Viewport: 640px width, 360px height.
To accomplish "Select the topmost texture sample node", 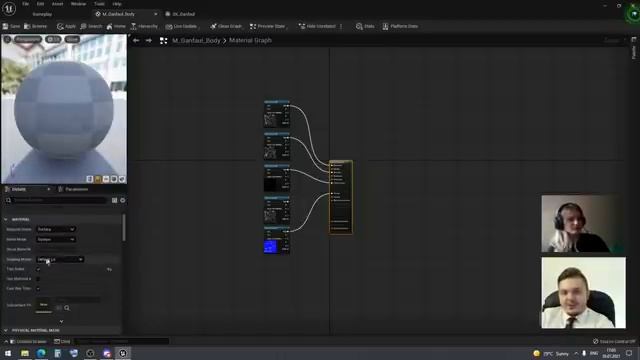I will pos(277,114).
